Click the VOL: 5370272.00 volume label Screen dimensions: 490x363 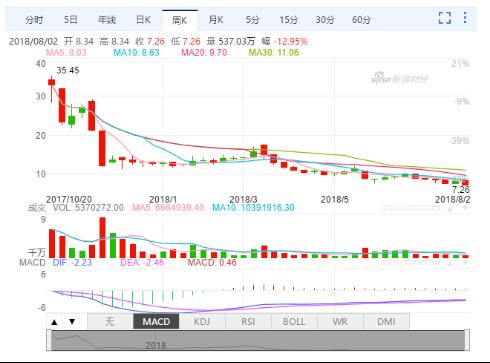point(88,208)
